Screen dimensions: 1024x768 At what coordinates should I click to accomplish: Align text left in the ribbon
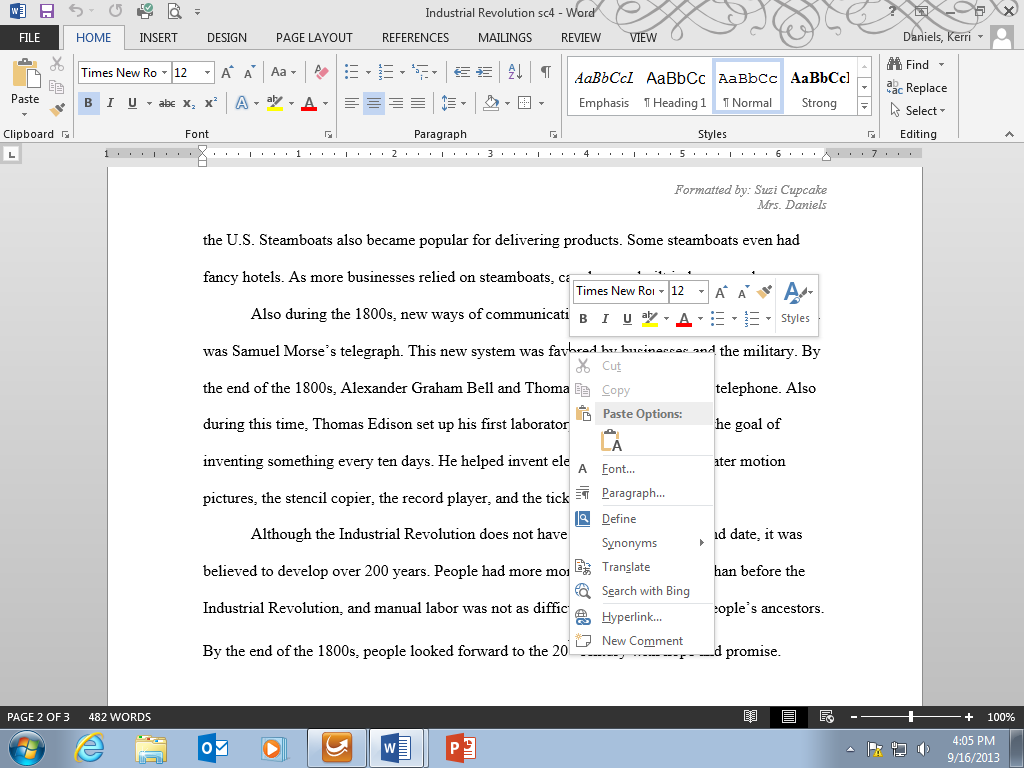click(x=351, y=103)
